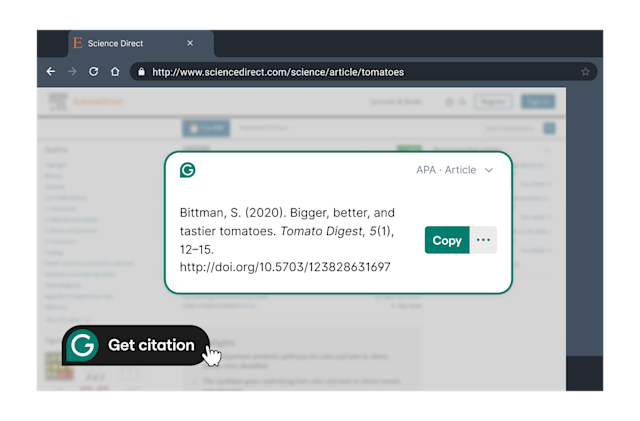
Task: Click the lock icon in address bar
Action: coord(141,72)
